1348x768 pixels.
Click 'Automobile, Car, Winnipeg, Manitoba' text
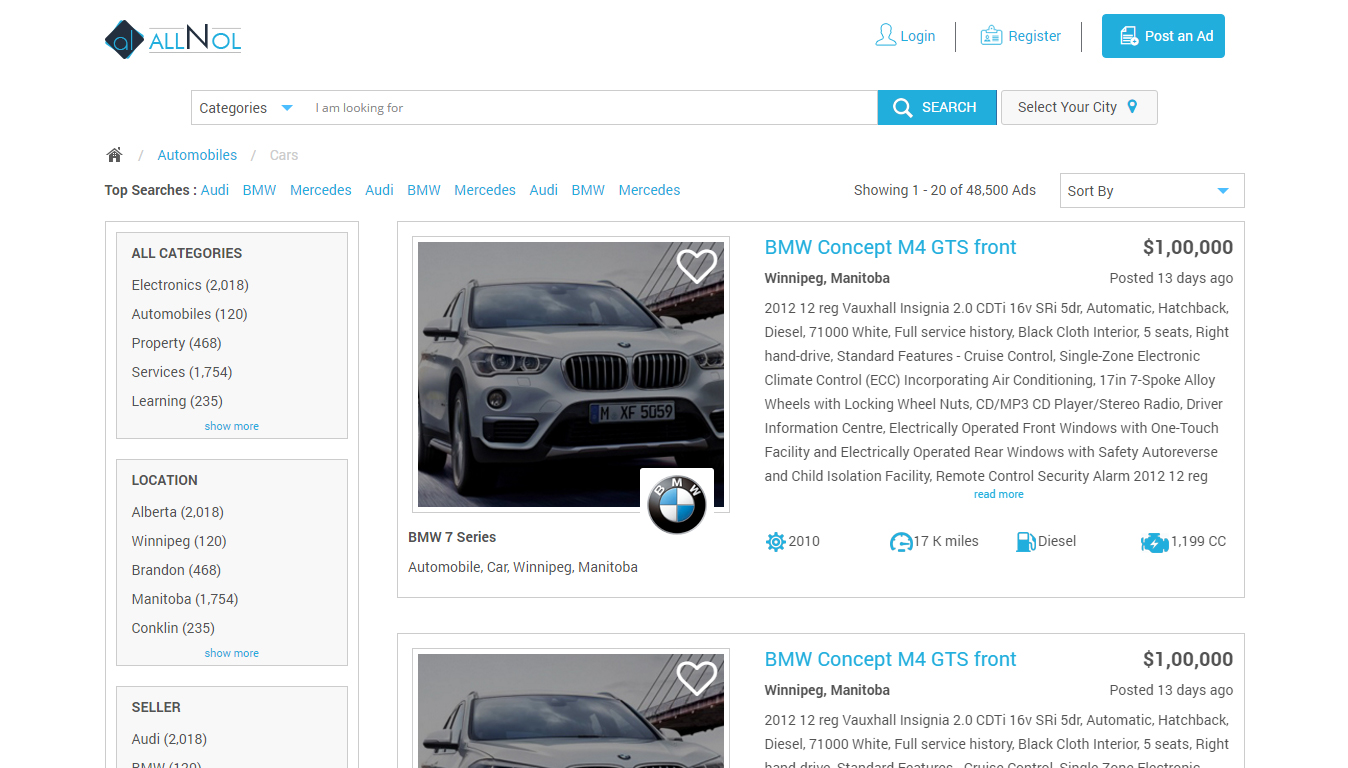[523, 567]
